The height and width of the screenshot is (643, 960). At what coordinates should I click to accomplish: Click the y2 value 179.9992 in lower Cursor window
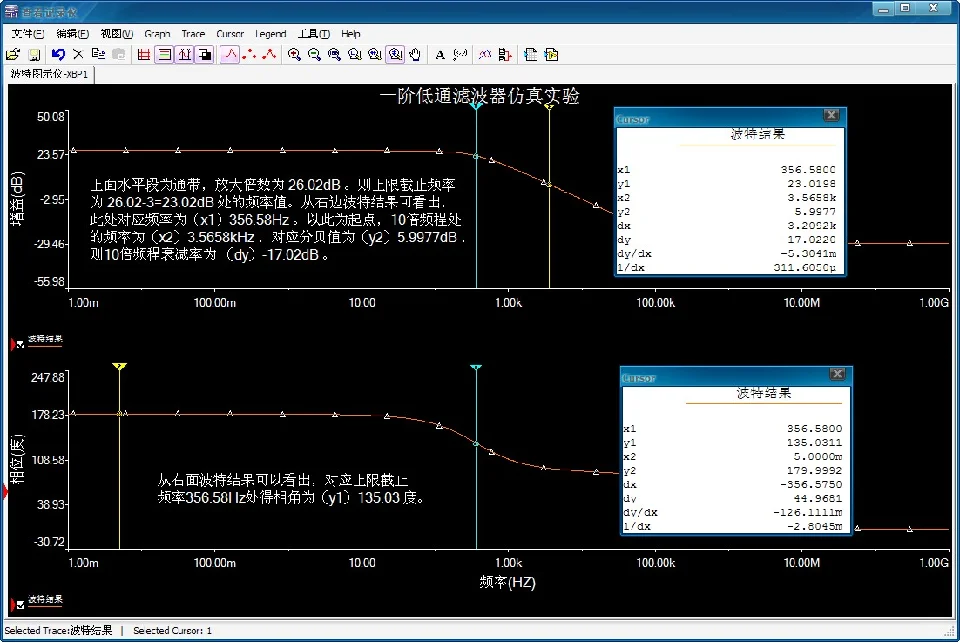pos(814,471)
